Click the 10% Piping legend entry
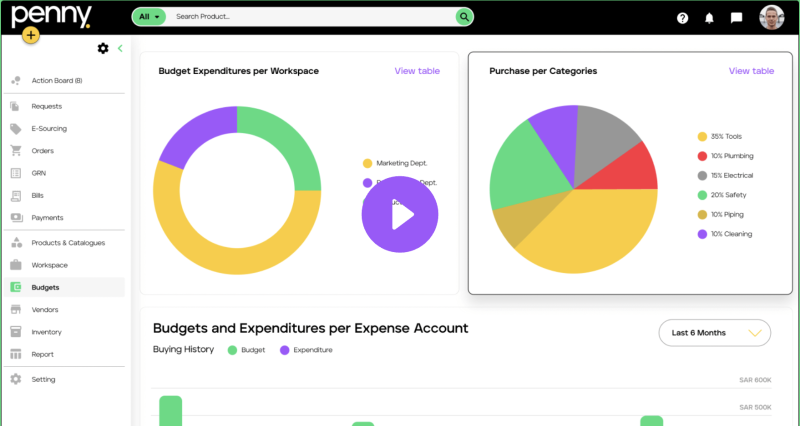 pos(720,214)
